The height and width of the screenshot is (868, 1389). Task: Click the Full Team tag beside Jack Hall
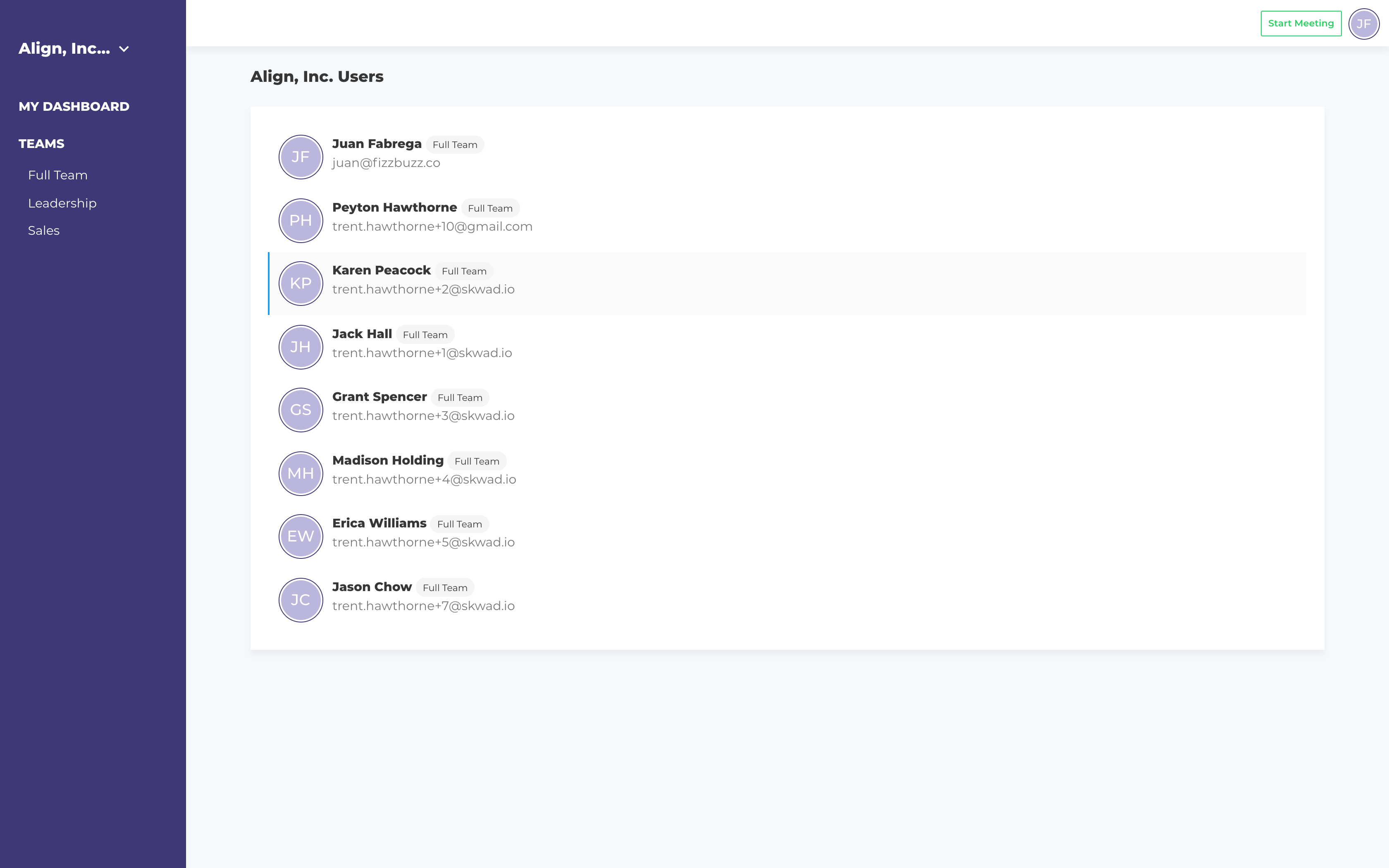(425, 335)
